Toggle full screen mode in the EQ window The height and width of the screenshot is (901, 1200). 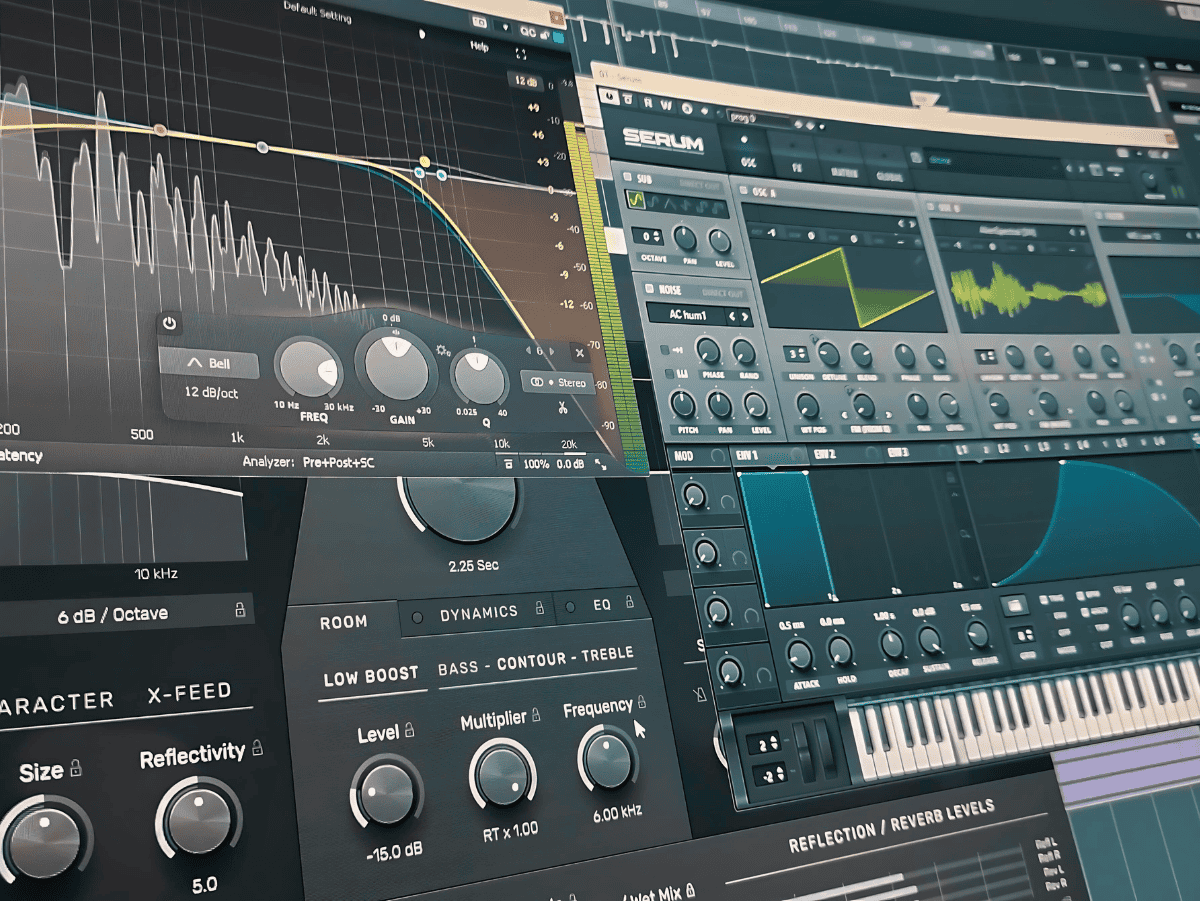click(x=521, y=53)
